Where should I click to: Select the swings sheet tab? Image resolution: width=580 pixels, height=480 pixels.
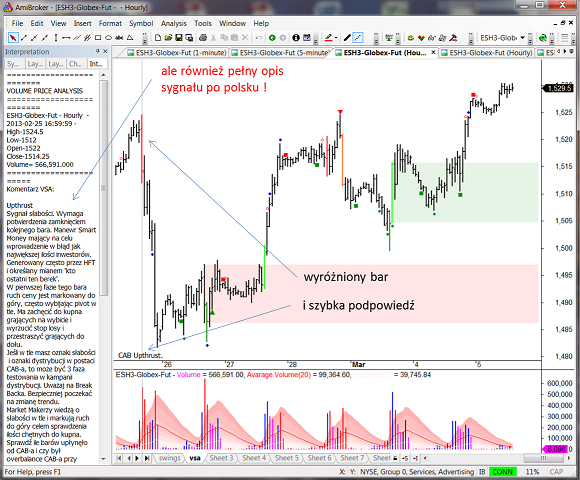click(x=169, y=458)
